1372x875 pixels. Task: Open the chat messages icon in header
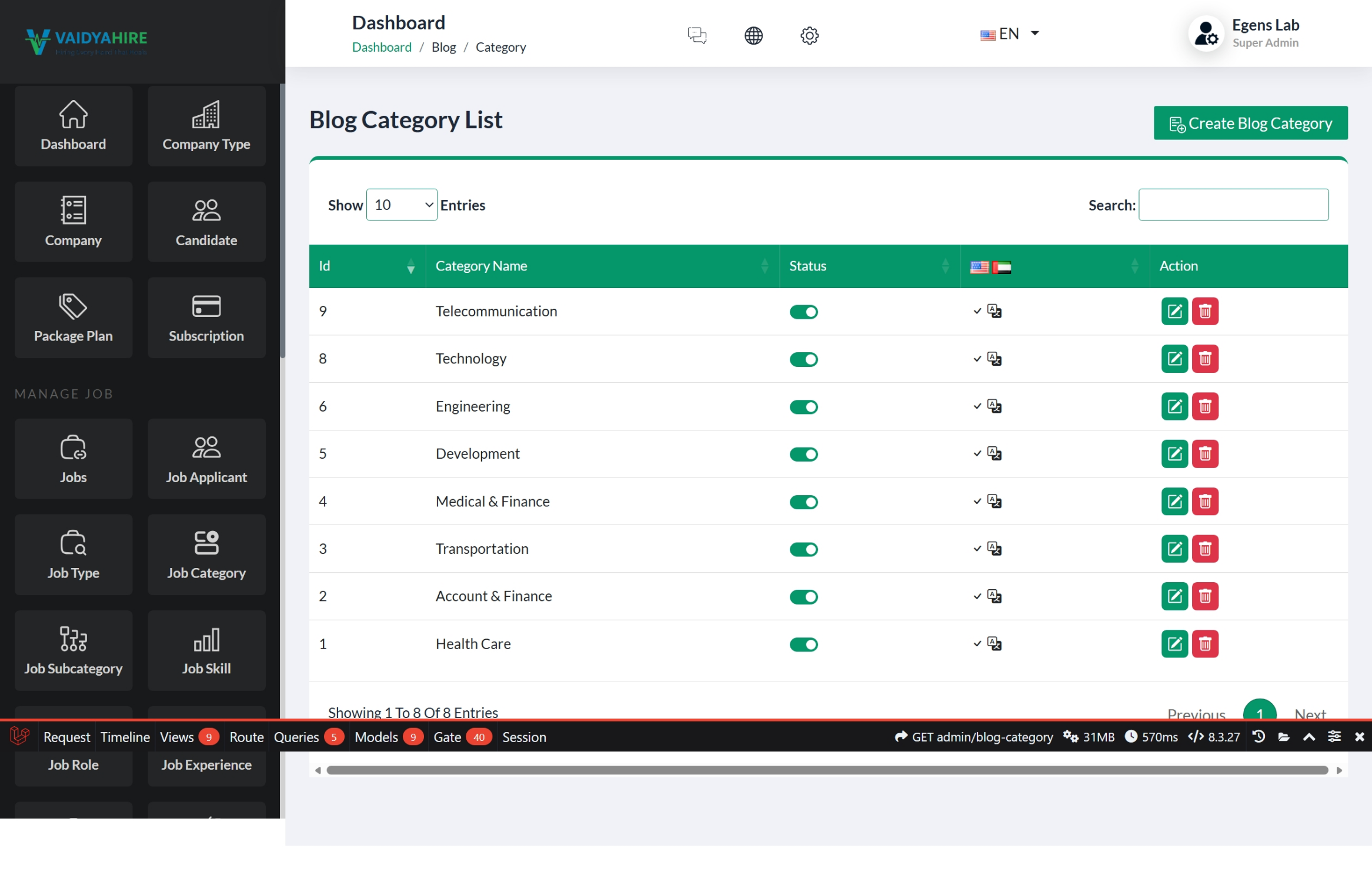[697, 35]
